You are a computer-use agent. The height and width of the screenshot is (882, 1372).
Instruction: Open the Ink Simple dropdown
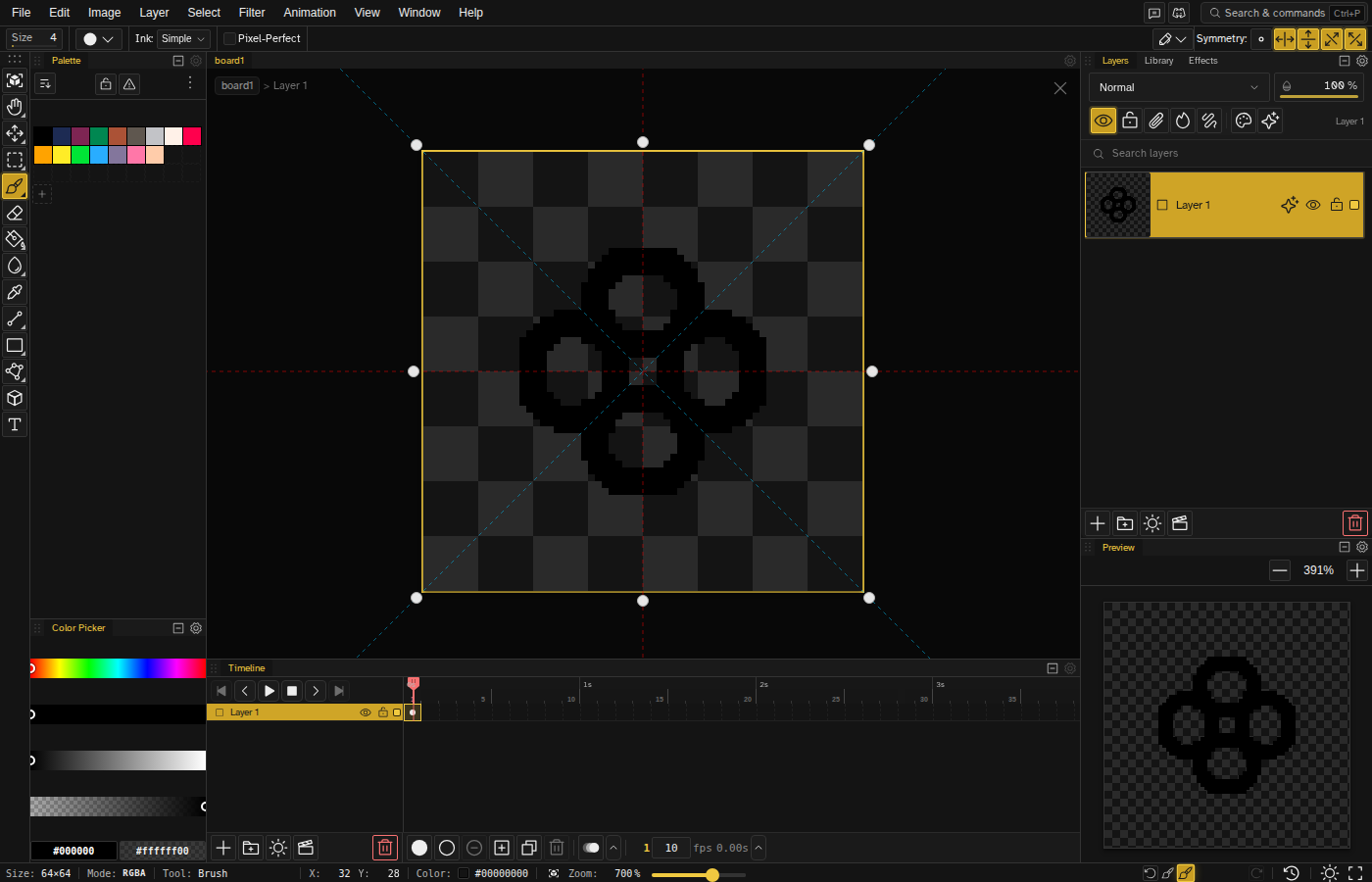point(184,38)
